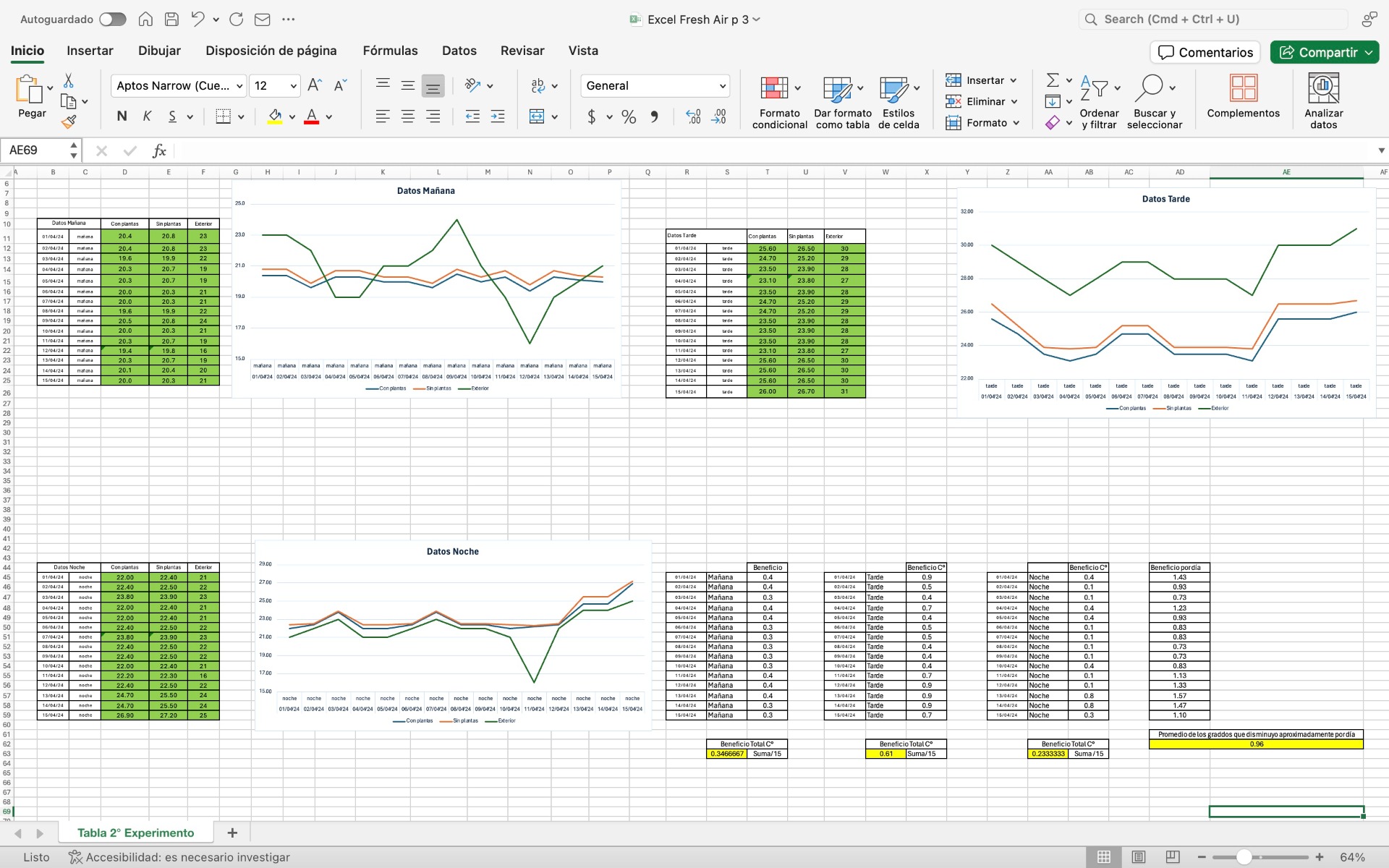The image size is (1389, 868).
Task: Open the Comentarios pane
Action: pos(1205,52)
